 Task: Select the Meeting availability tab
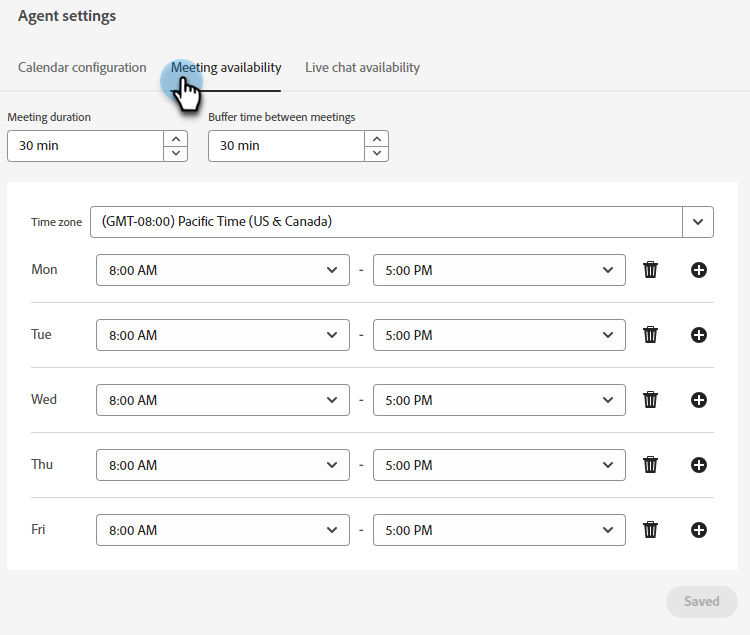click(226, 68)
